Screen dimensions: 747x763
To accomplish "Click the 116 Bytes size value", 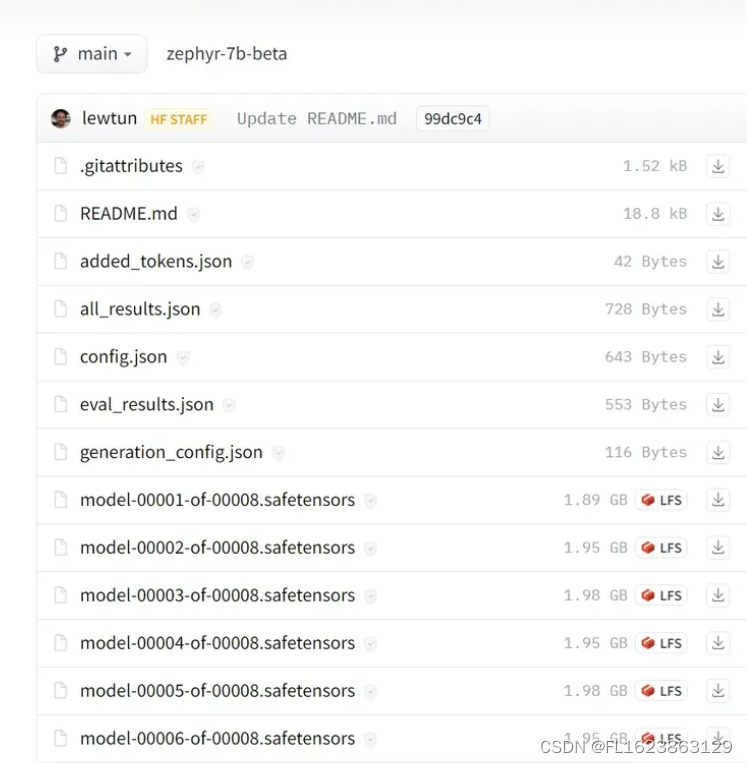I will [x=646, y=453].
